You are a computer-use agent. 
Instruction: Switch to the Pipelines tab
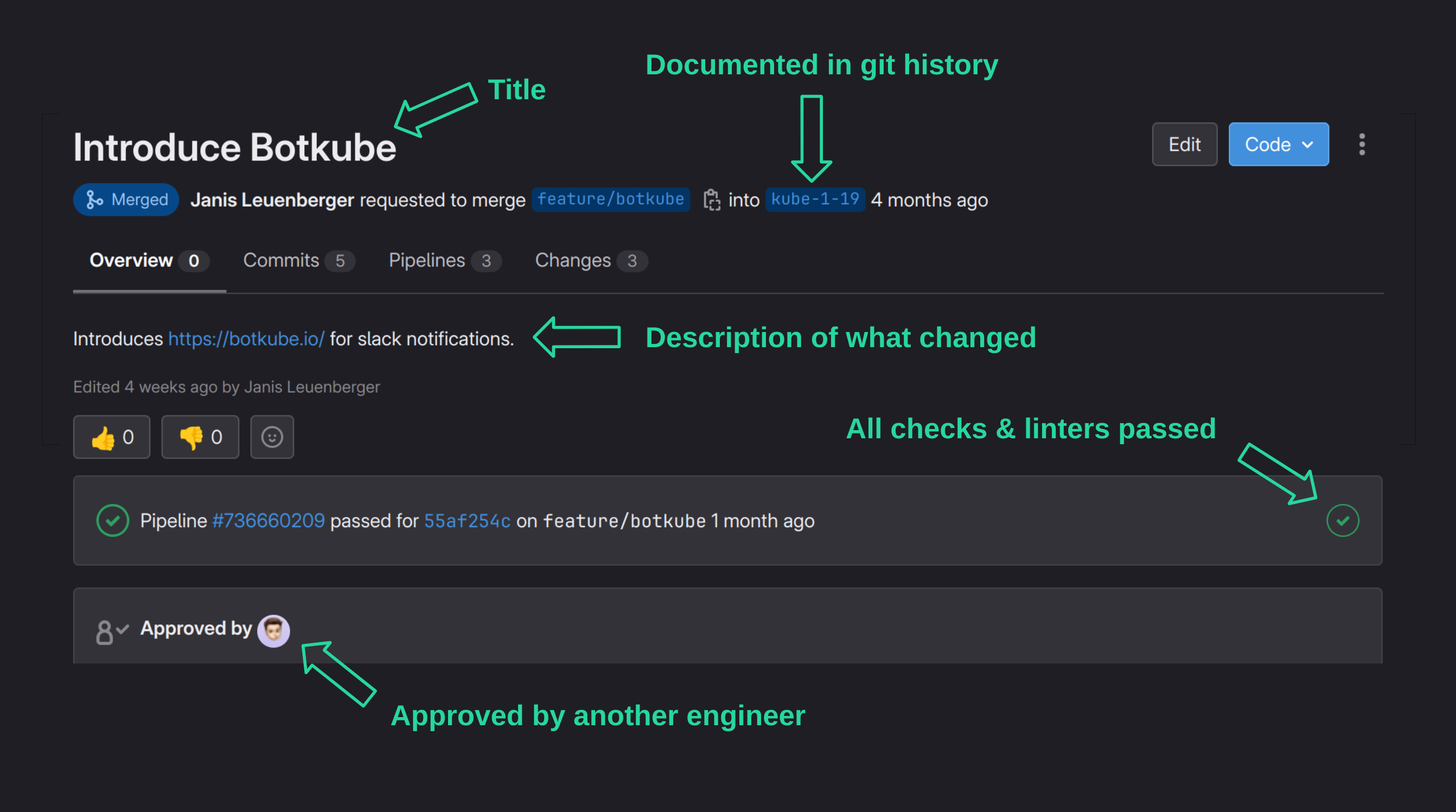(445, 260)
